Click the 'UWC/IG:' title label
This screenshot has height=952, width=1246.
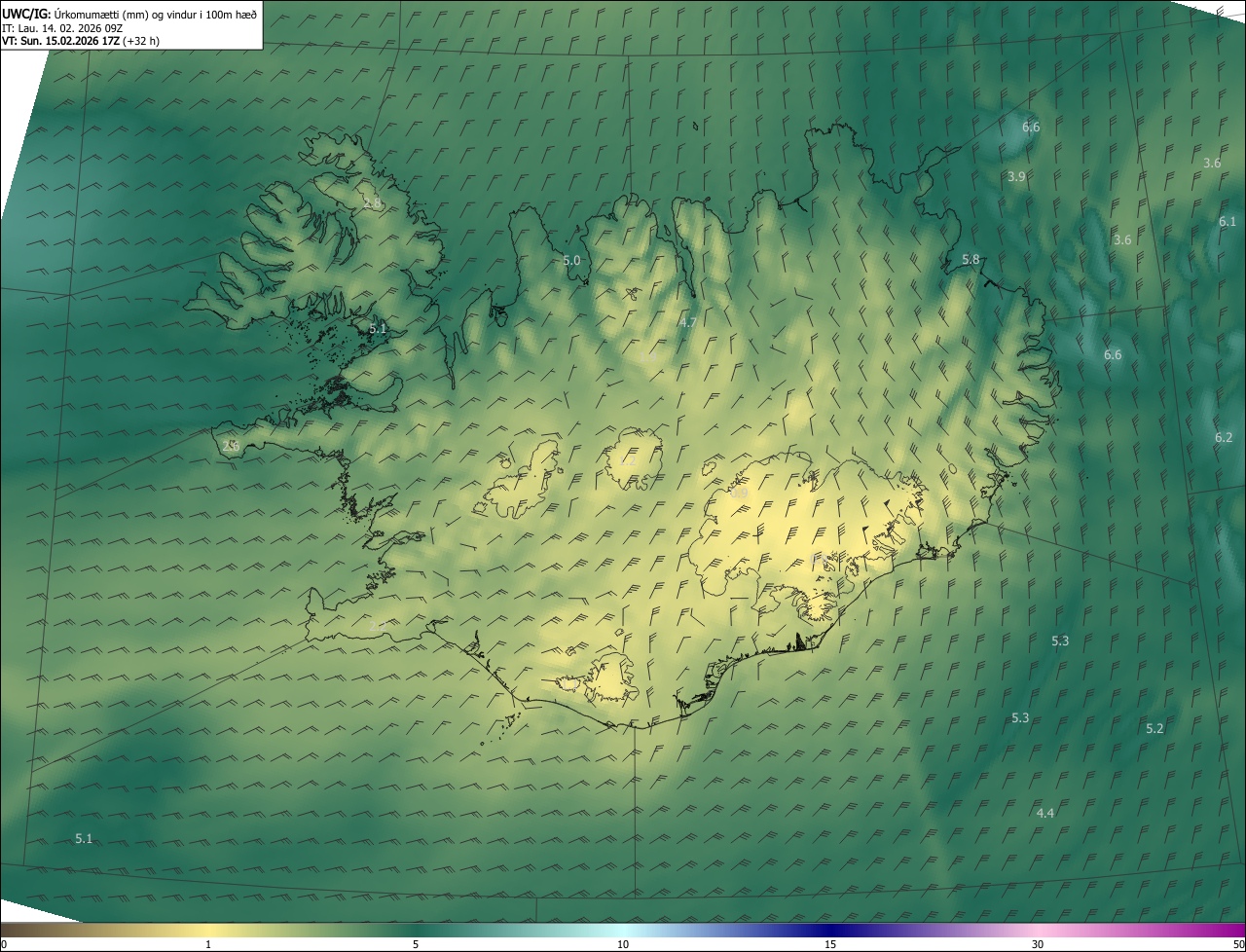(26, 14)
